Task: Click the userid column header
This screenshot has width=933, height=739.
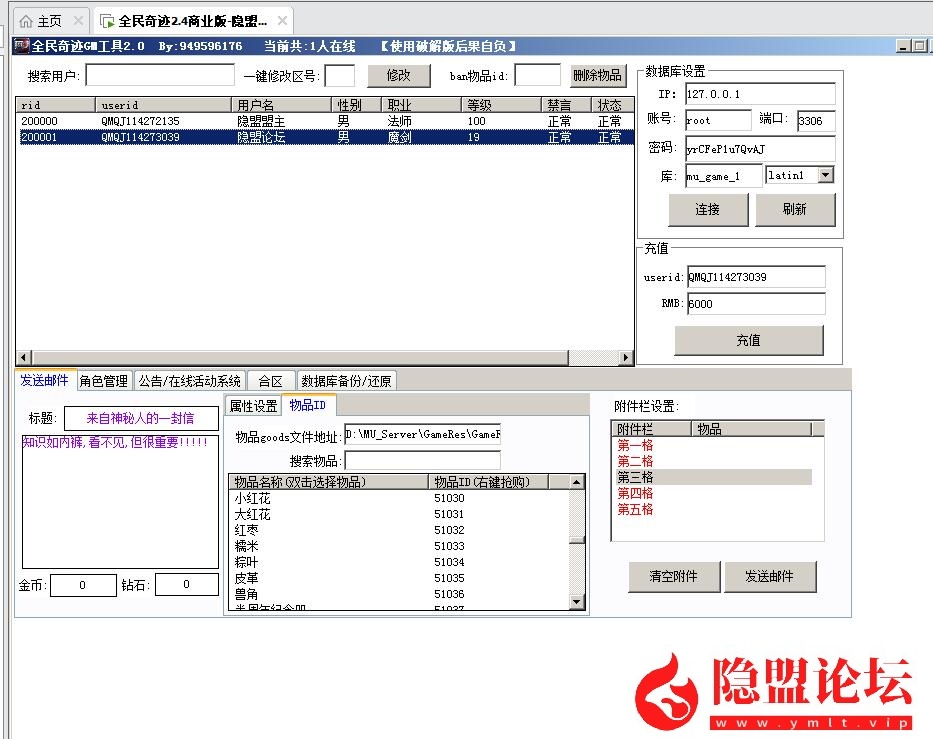Action: [x=162, y=105]
